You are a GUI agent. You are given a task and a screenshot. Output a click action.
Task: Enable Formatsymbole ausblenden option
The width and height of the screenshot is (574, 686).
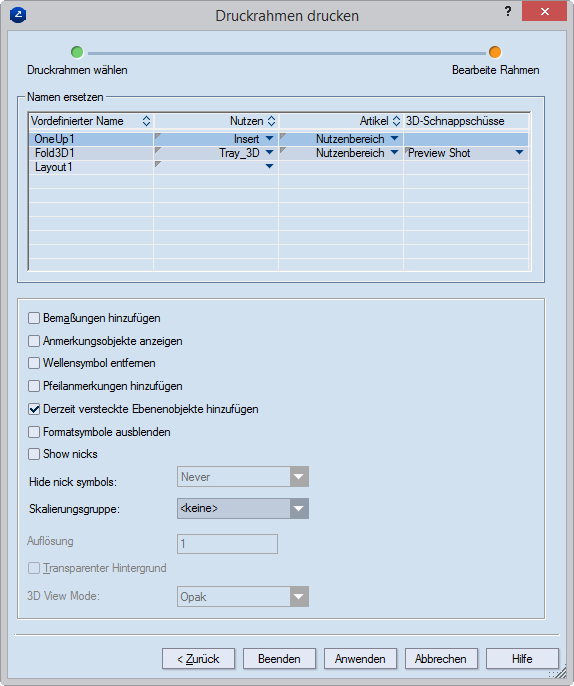[34, 432]
